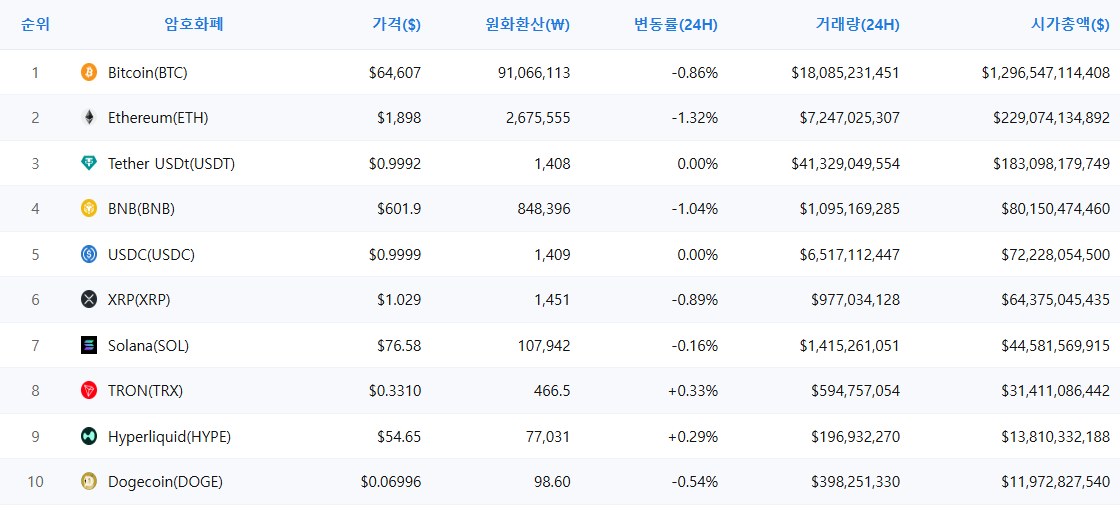Click Tether volume $41,329,049,554
This screenshot has height=514, width=1120.
(846, 163)
